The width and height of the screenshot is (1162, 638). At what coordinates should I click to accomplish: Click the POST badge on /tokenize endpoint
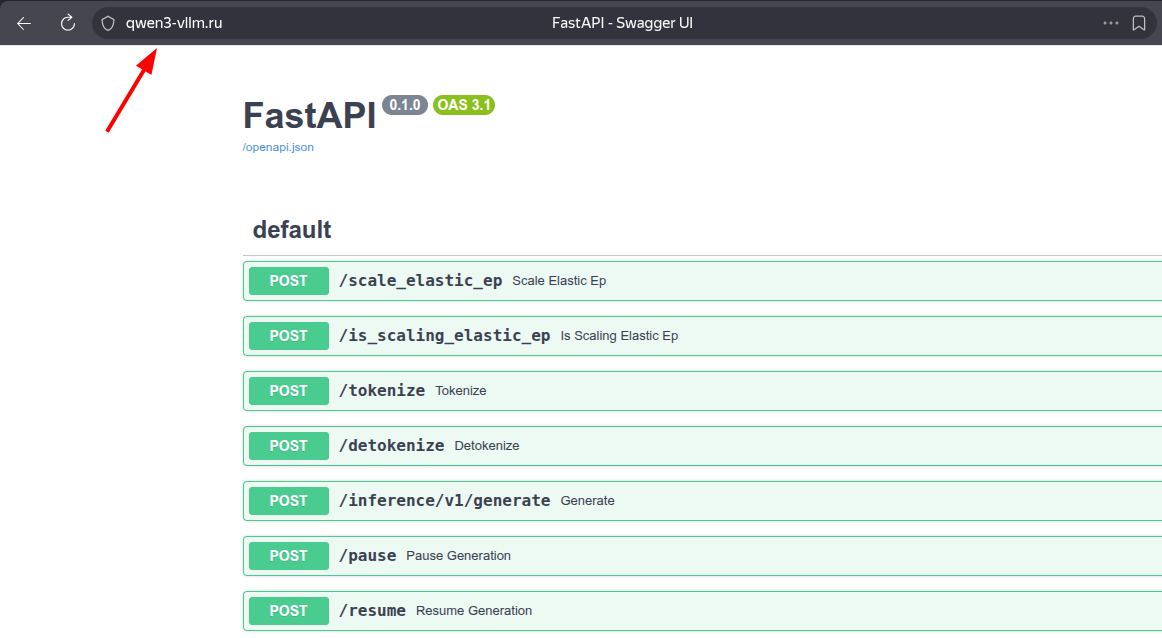click(x=288, y=391)
